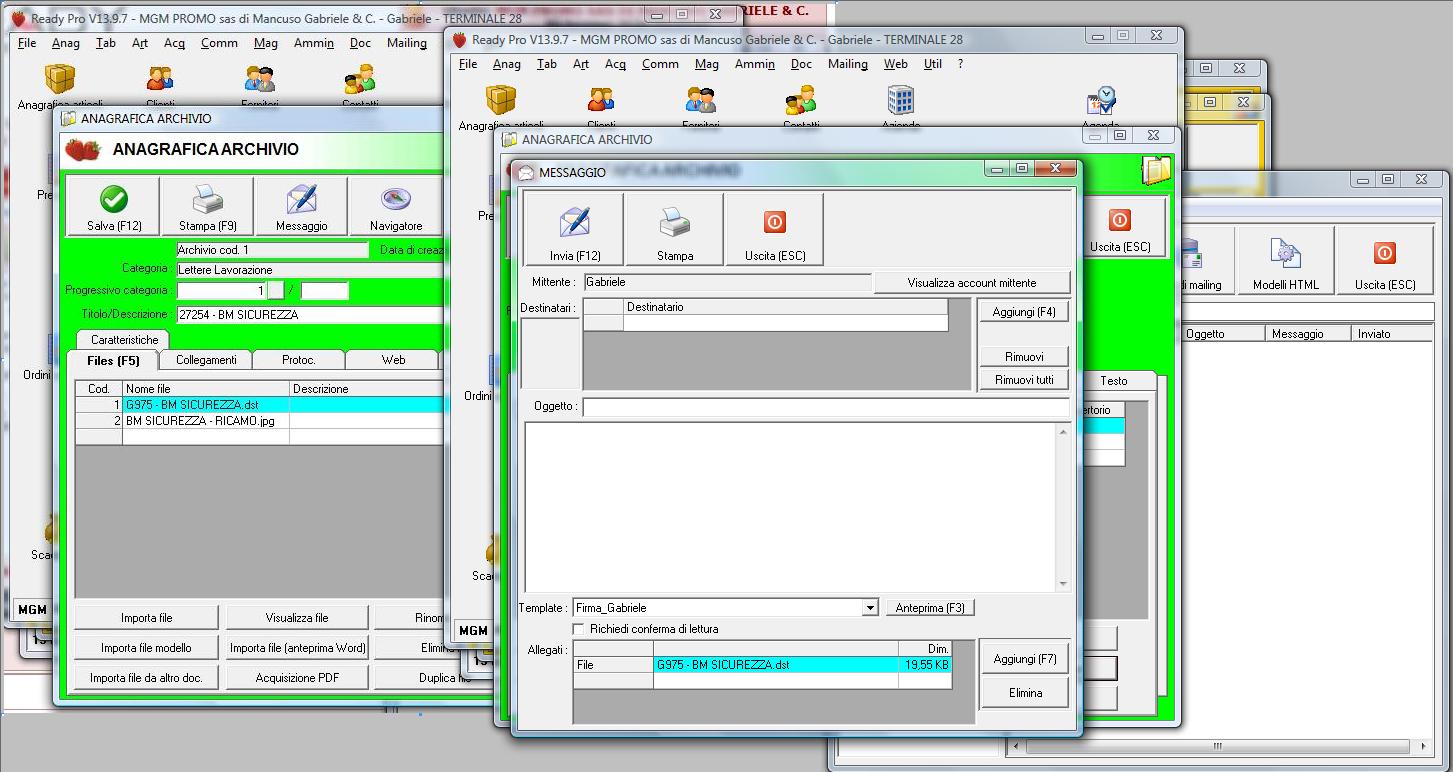Open Clienti icon in leftmost Ready Pro window
The height and width of the screenshot is (772, 1453).
pyautogui.click(x=160, y=79)
